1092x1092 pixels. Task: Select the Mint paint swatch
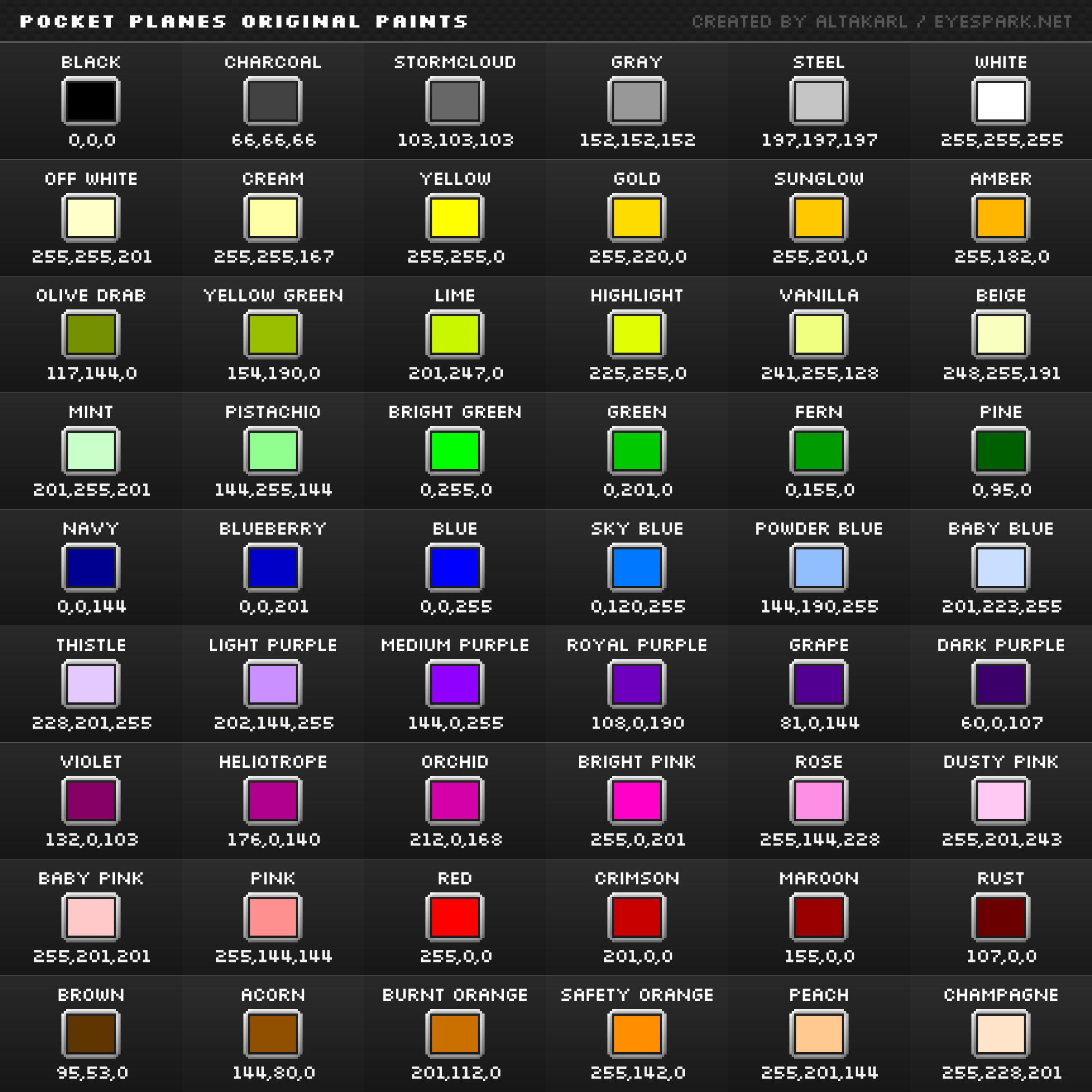(91, 452)
